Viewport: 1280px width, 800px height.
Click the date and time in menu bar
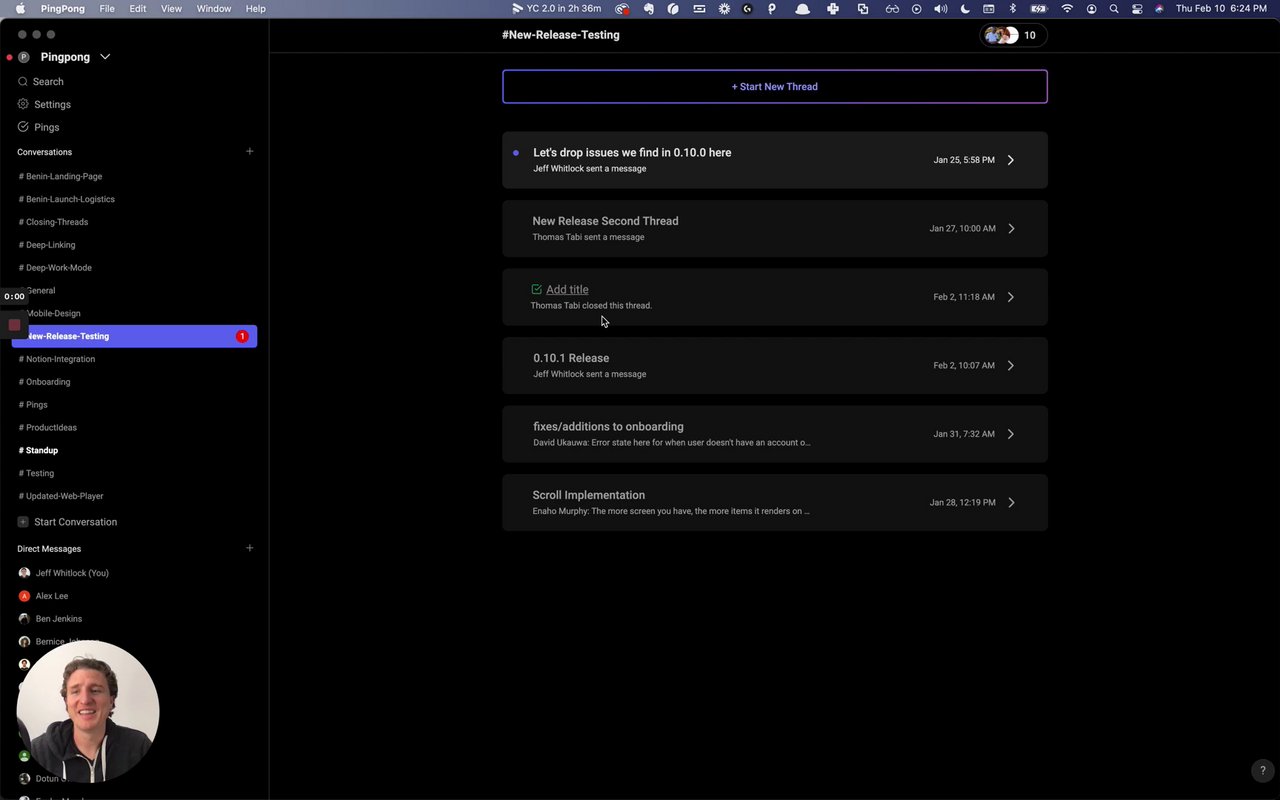tap(1221, 9)
